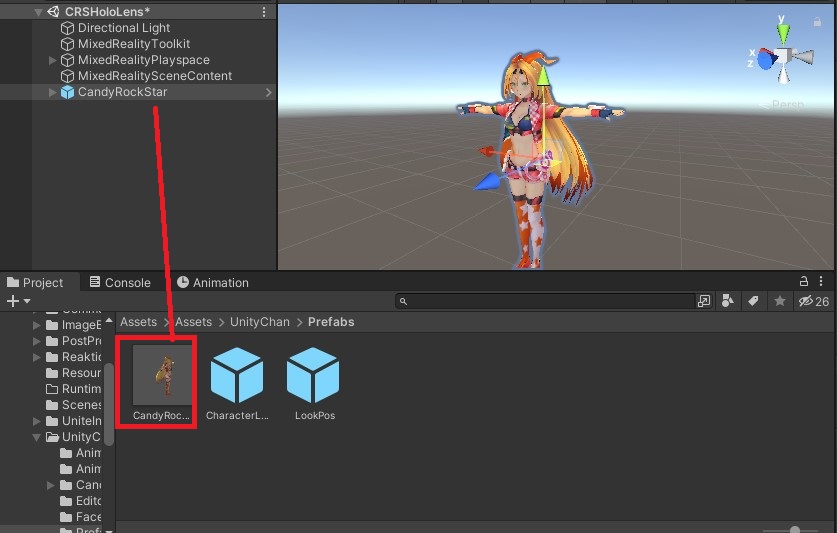The height and width of the screenshot is (533, 837).
Task: Select MixedRealitySceneContent object
Action: [155, 76]
